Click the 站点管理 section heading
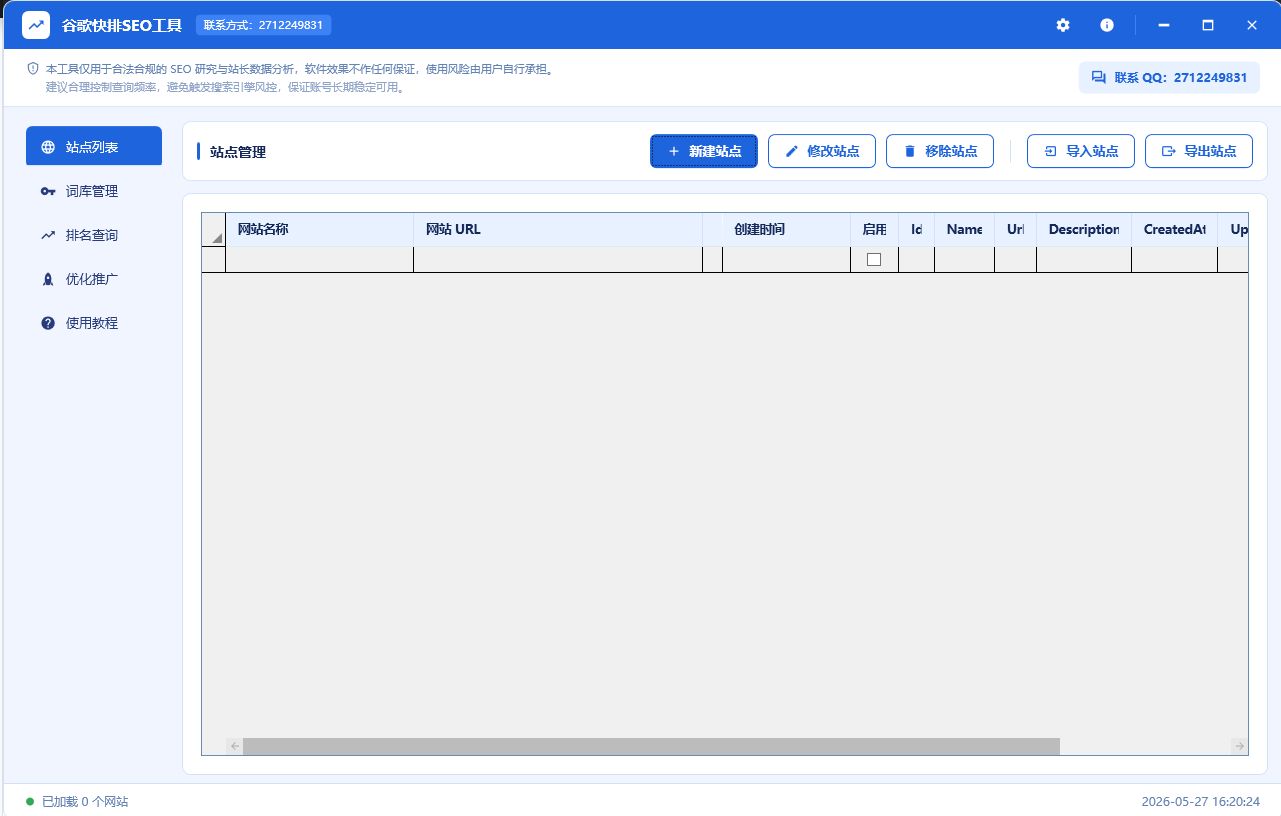This screenshot has height=816, width=1281. pos(238,152)
